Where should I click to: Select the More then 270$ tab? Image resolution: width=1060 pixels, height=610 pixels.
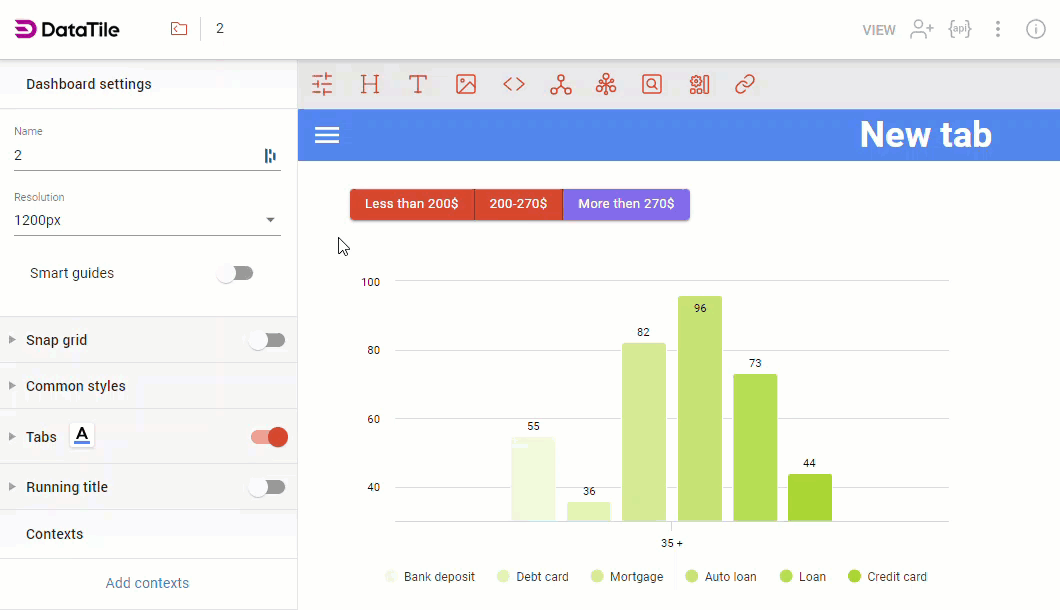coord(626,204)
